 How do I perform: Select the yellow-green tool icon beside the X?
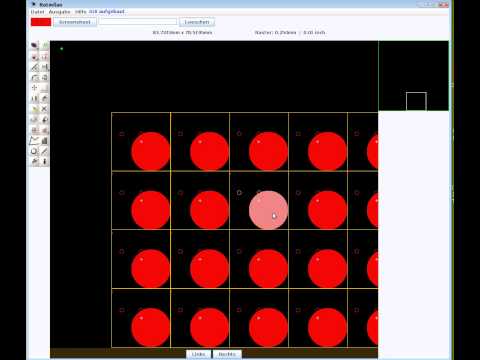(x=34, y=109)
